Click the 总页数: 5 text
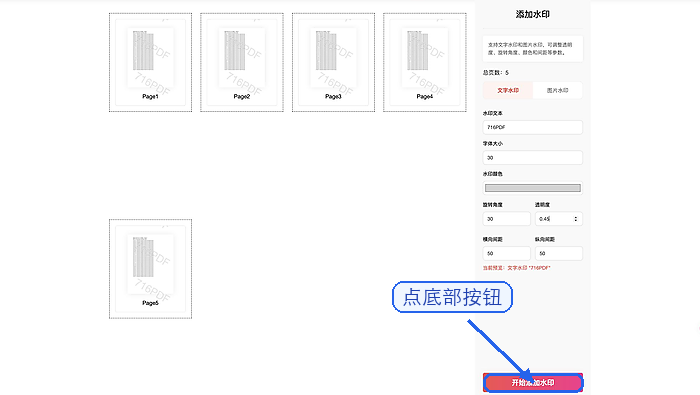The image size is (700, 395). (496, 72)
